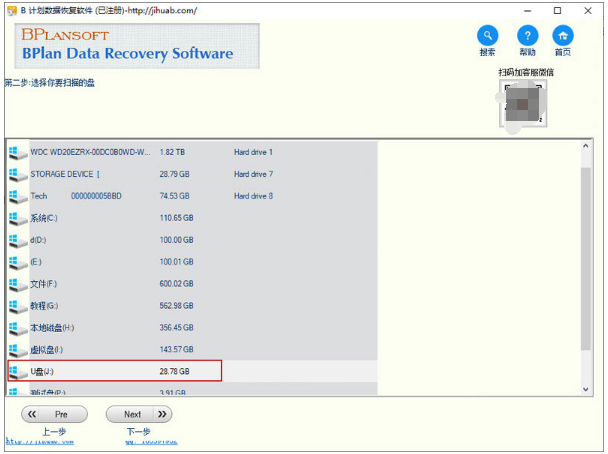Go to Home (首页) icon
Screen dimensions: 608x454
564,37
